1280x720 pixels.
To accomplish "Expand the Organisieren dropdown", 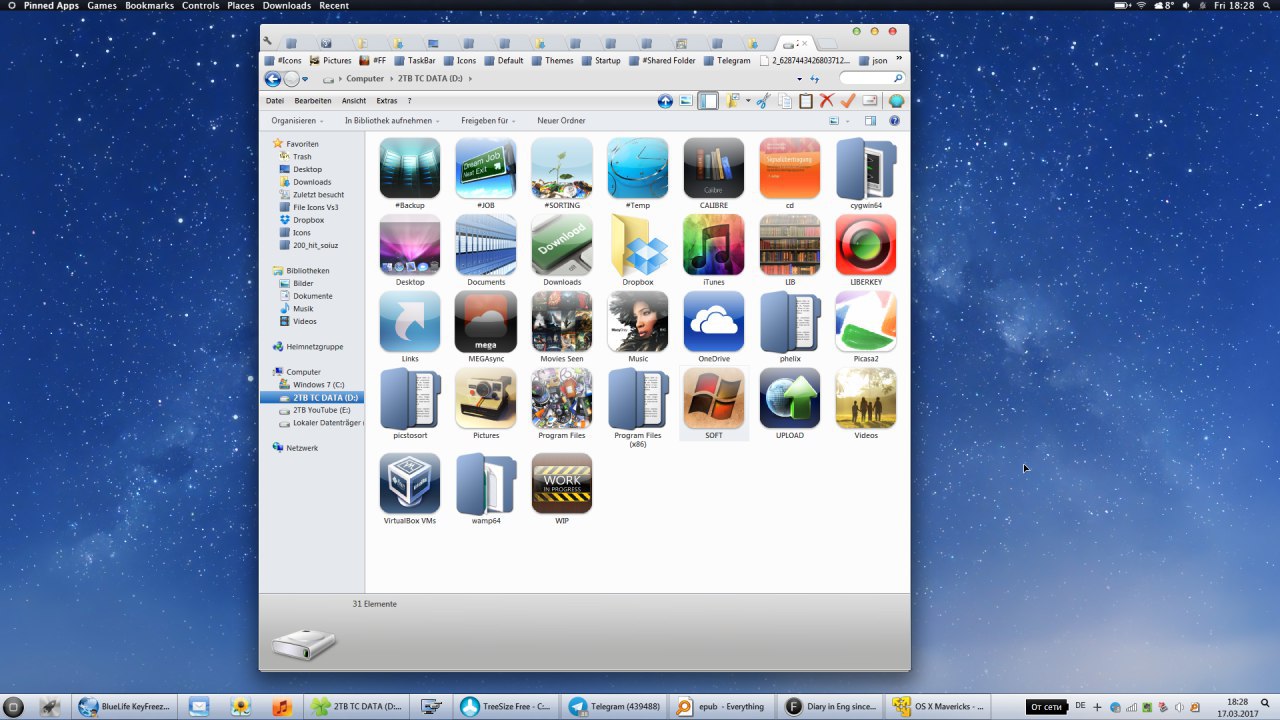I will tap(297, 121).
